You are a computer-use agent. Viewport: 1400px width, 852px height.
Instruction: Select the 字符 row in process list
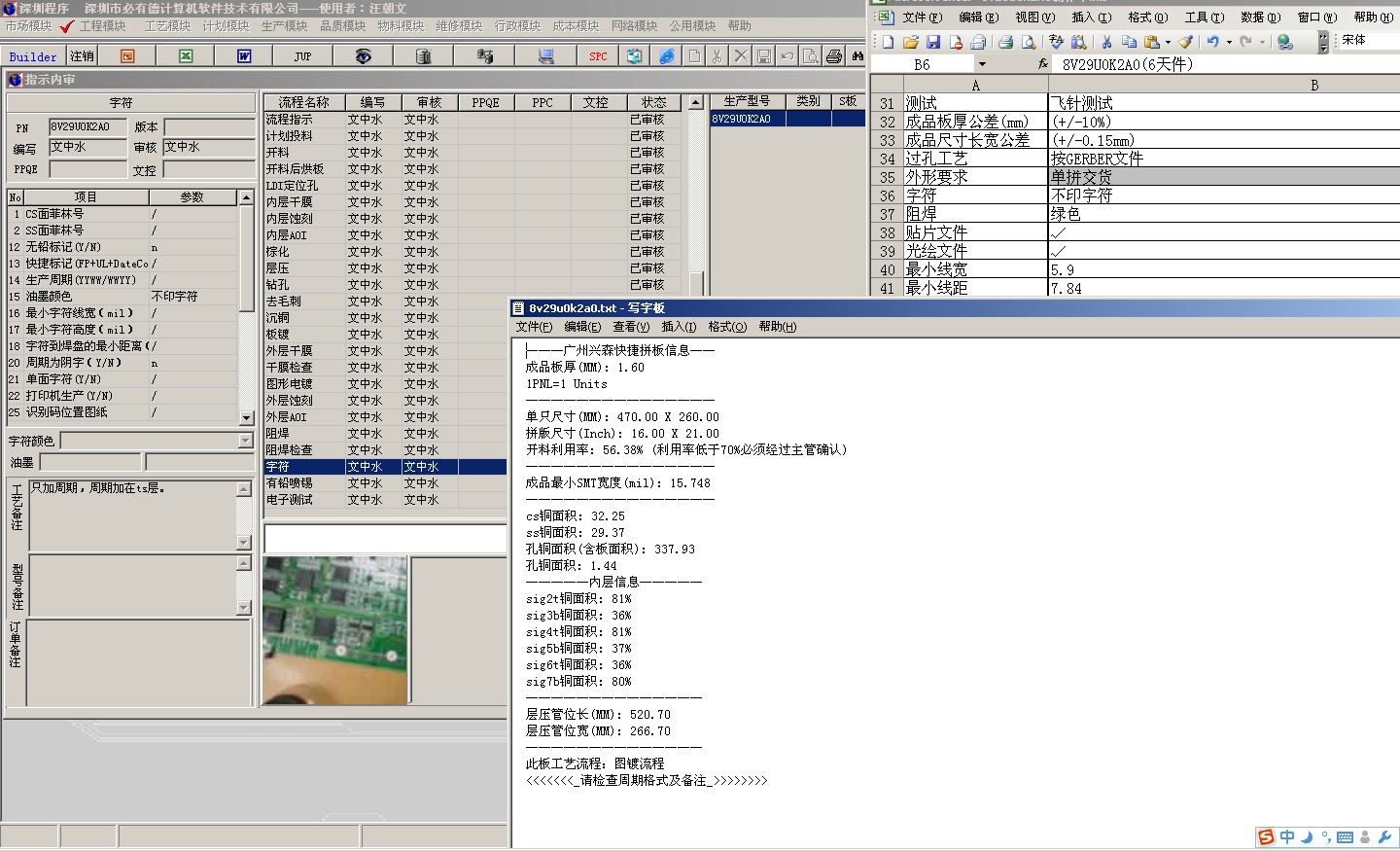[385, 467]
